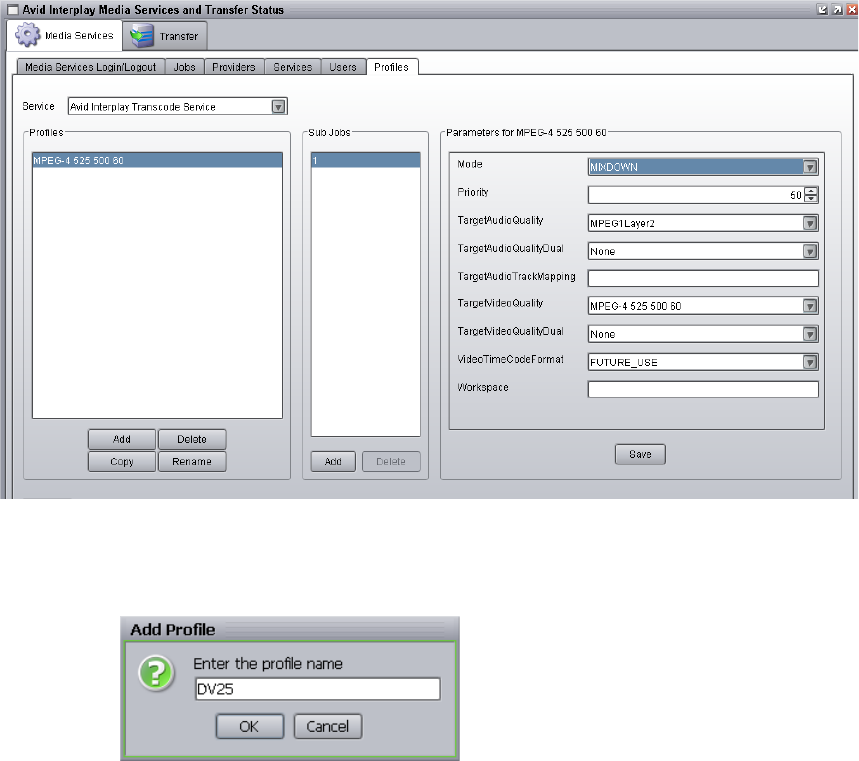Confirm Add Profile dialog with OK

[x=249, y=726]
